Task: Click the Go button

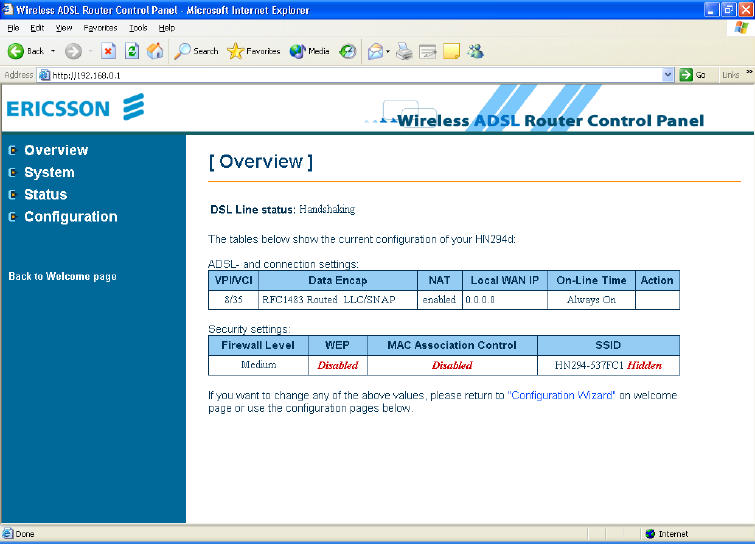Action: pos(693,75)
